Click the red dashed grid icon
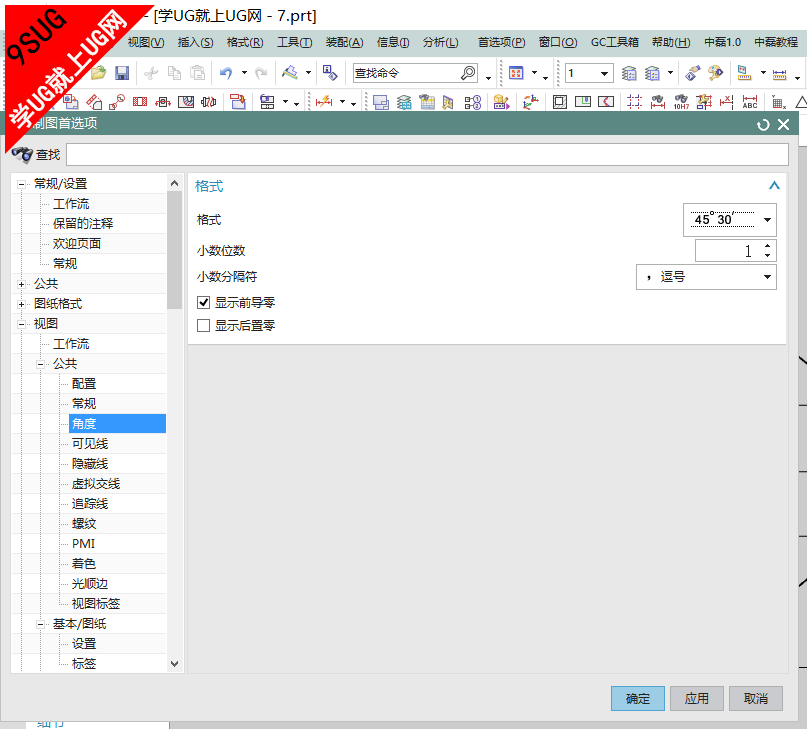The image size is (807, 729). (x=635, y=101)
